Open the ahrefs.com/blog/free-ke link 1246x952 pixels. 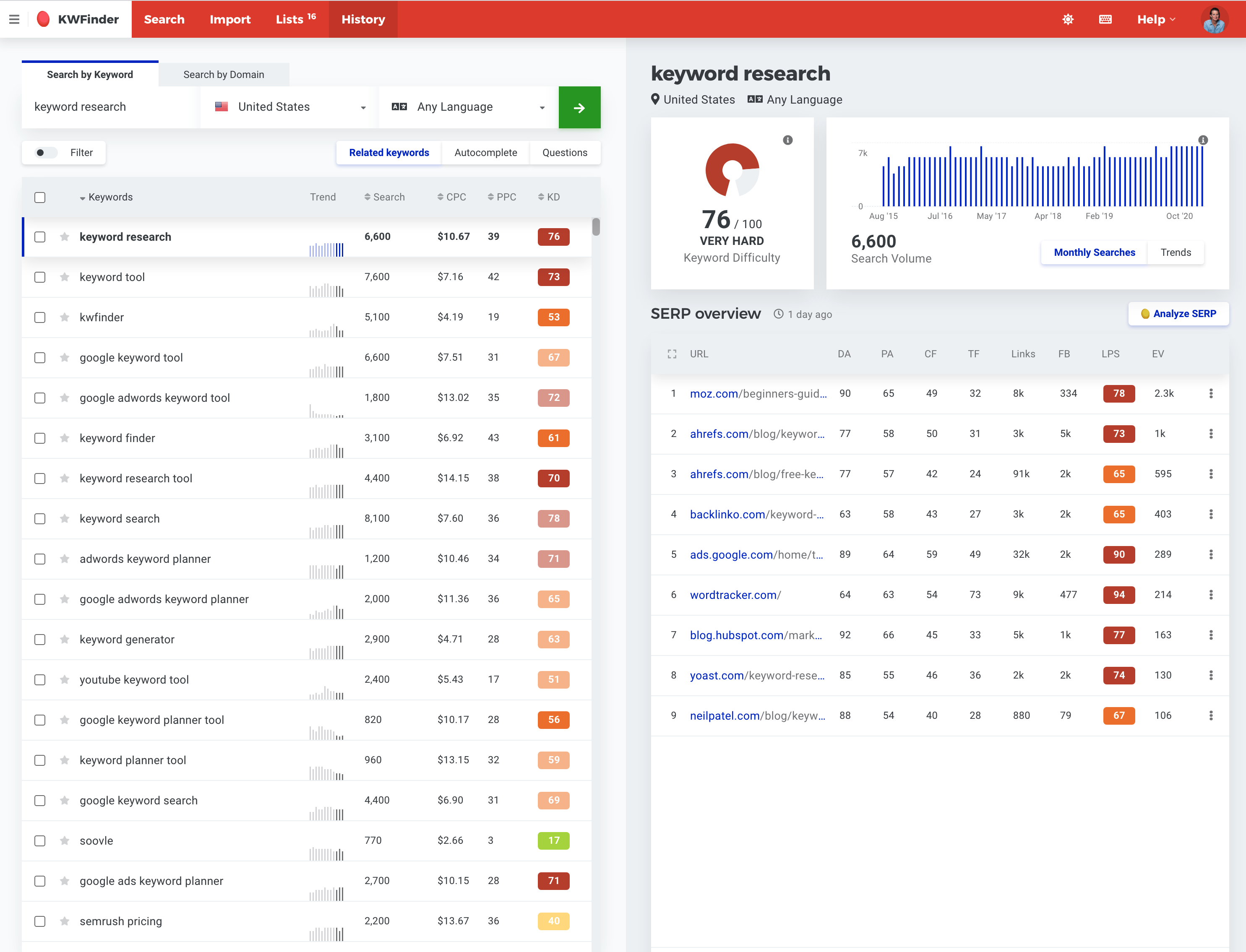coord(757,474)
